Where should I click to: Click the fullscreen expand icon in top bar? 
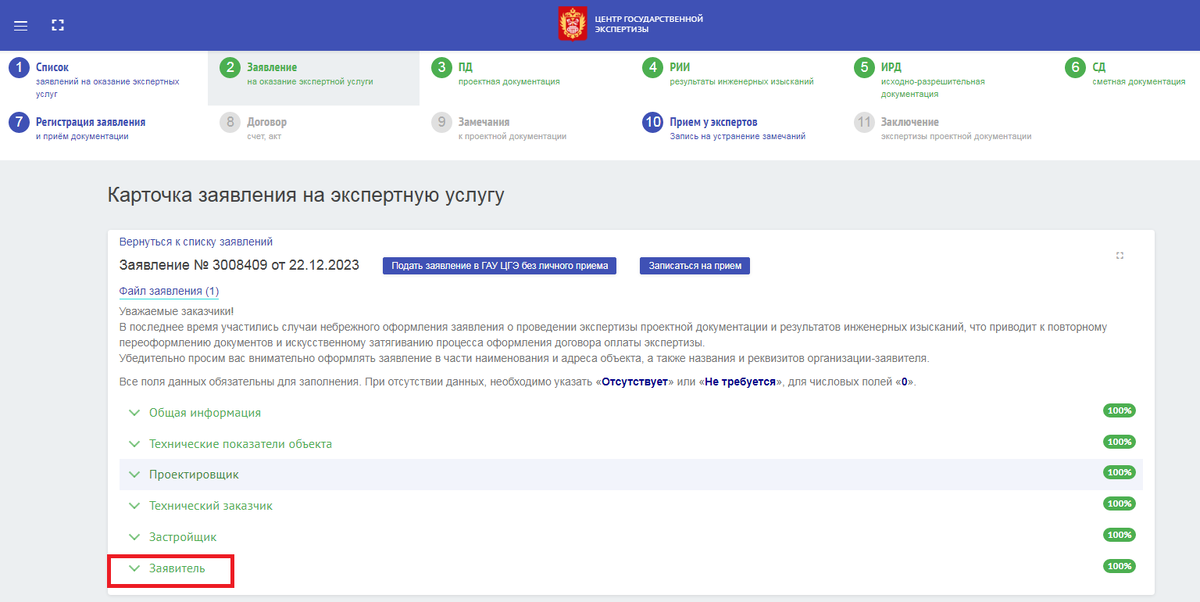tap(57, 26)
